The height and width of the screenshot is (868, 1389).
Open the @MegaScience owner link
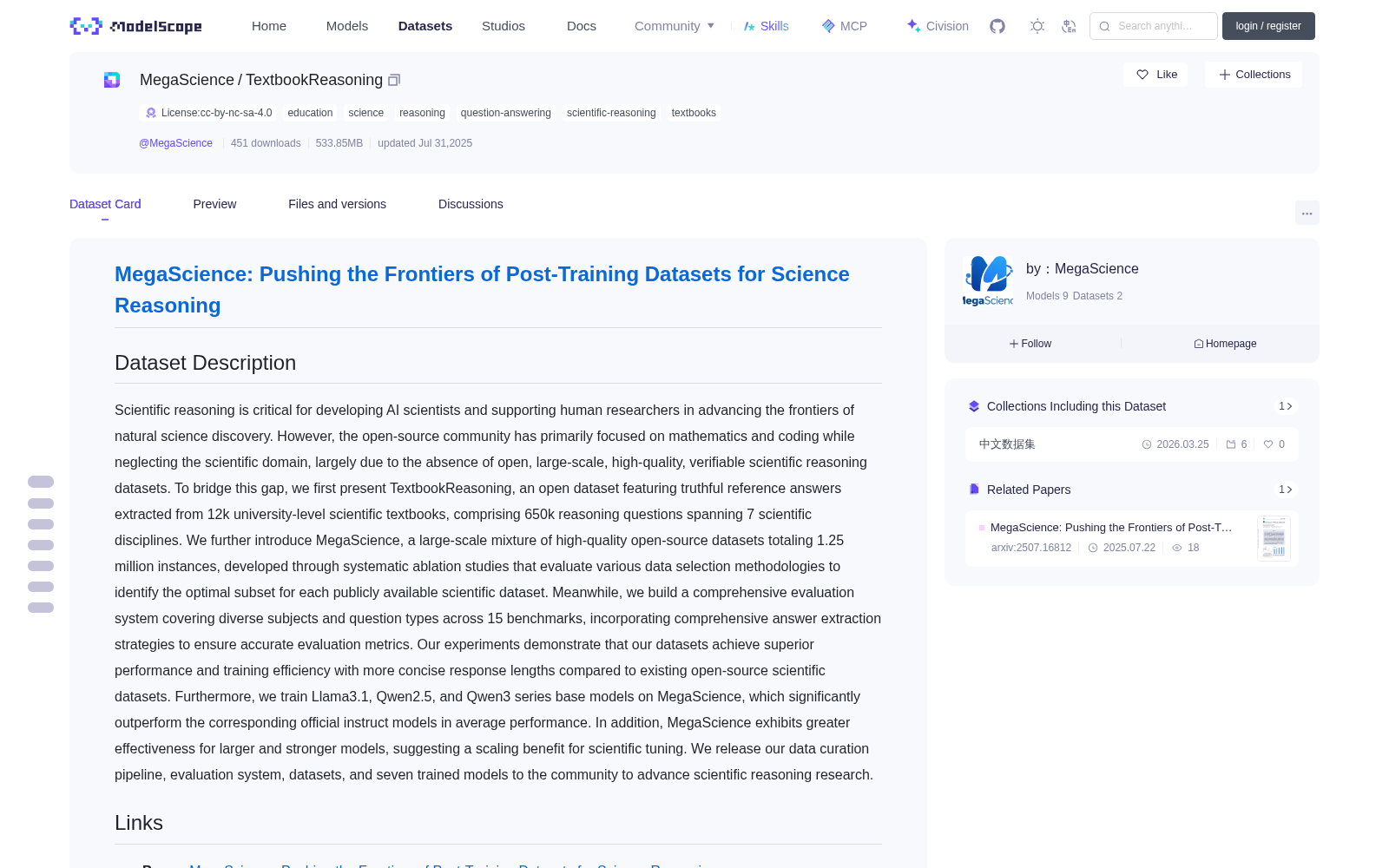tap(175, 143)
